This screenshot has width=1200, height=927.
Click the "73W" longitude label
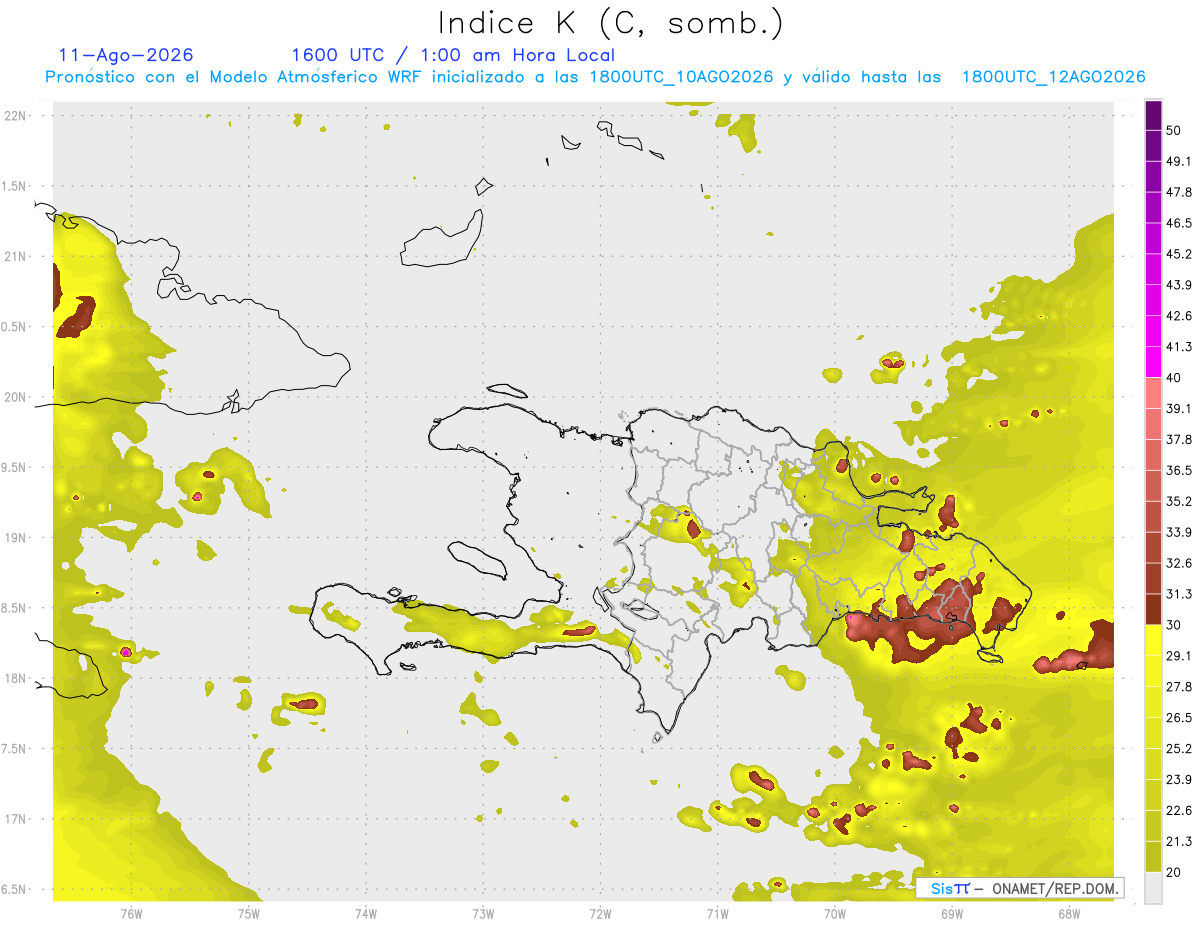pyautogui.click(x=483, y=913)
